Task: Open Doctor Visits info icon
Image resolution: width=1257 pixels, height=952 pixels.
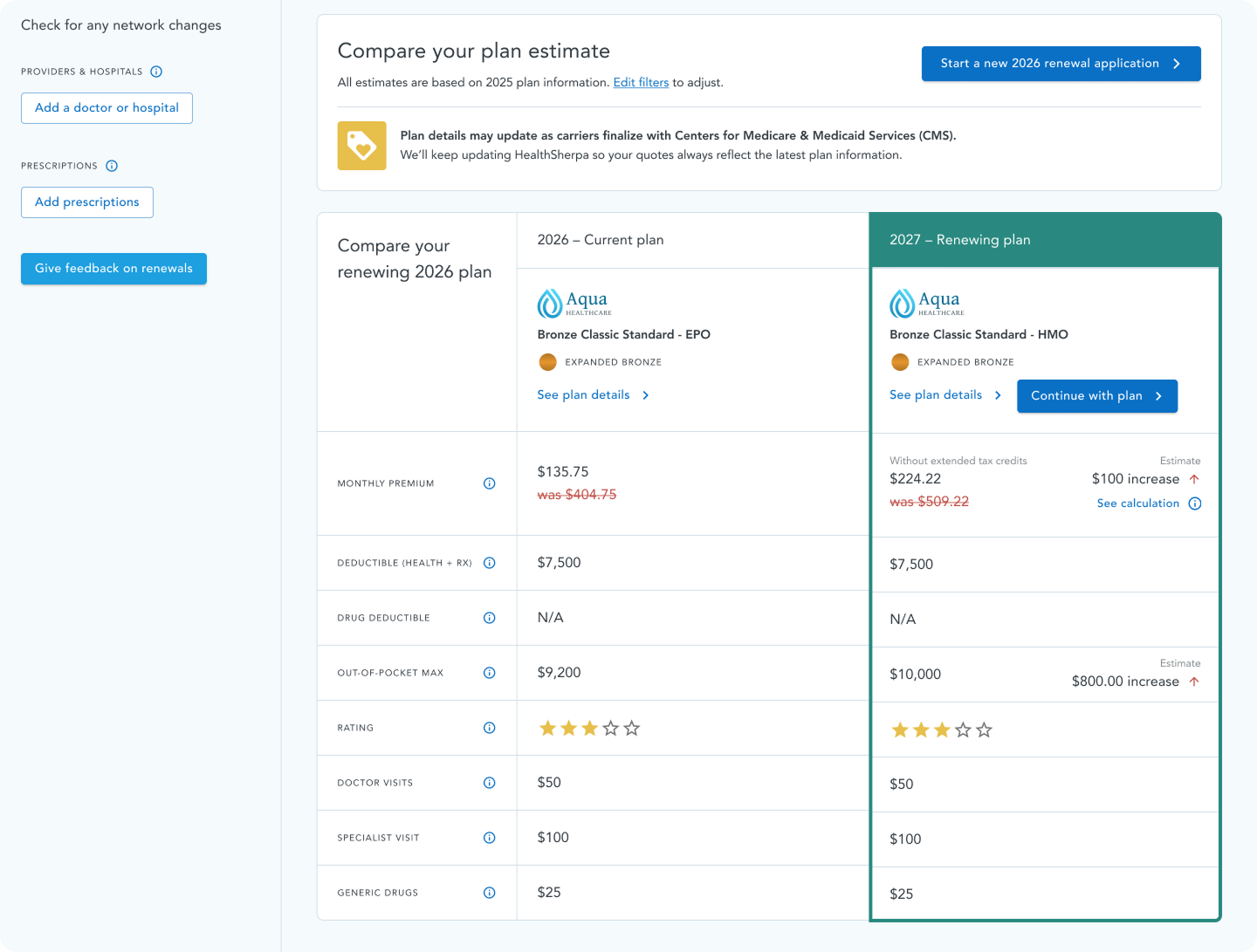Action: click(490, 783)
